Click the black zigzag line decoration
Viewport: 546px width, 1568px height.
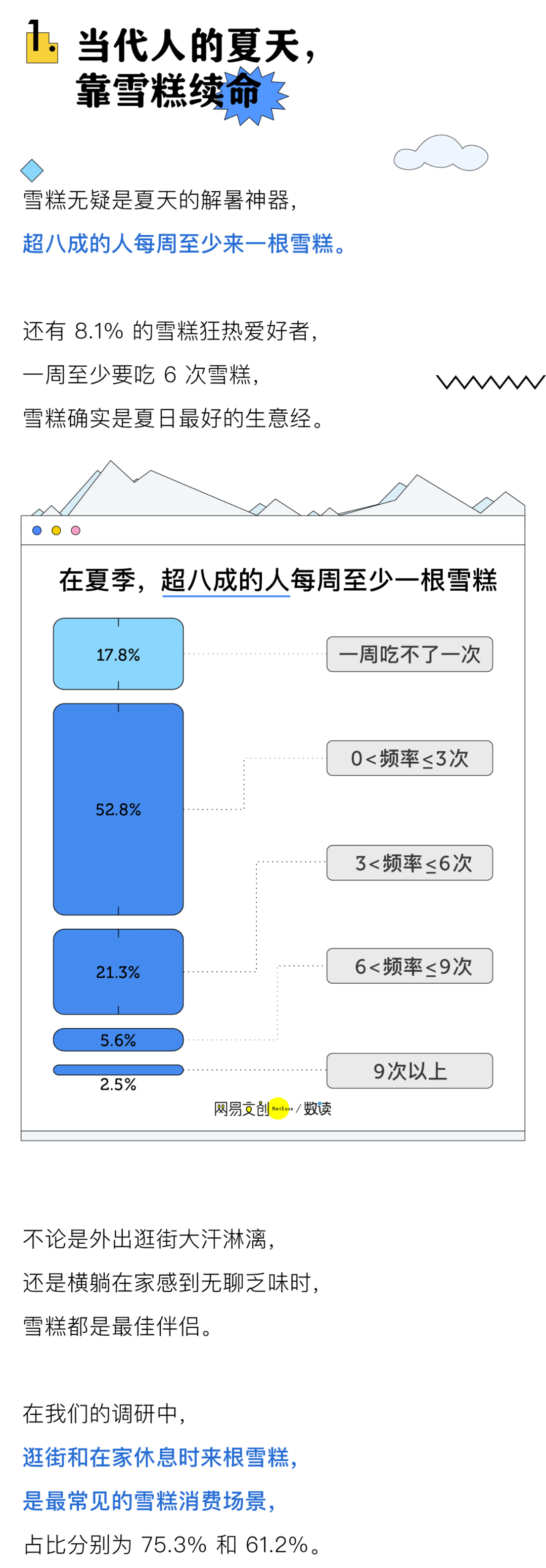click(x=490, y=382)
